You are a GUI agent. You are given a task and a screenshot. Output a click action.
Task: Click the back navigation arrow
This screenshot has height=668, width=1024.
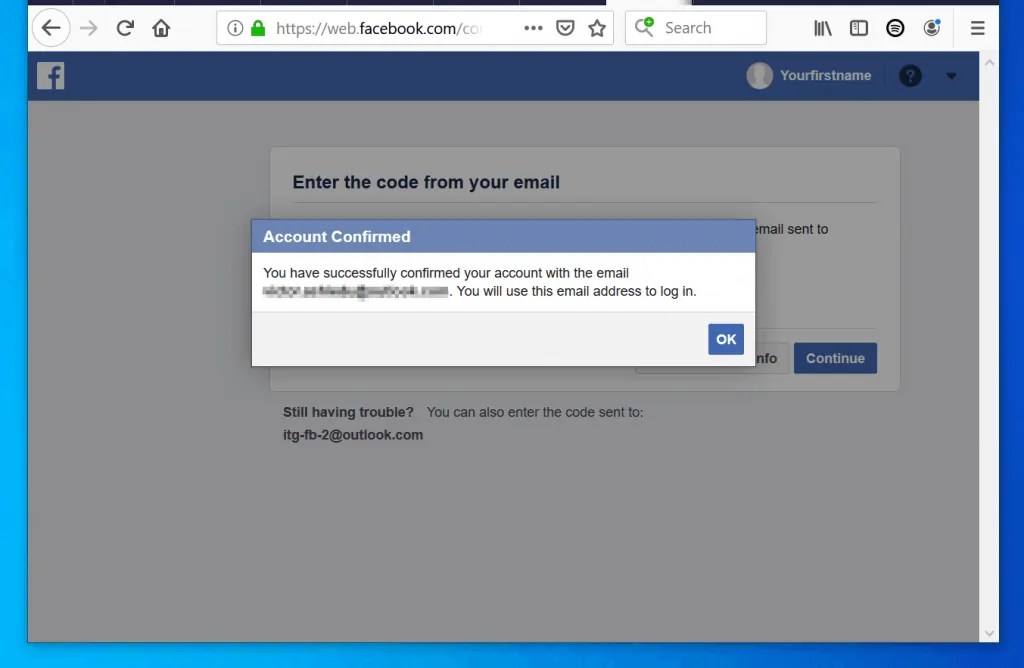coord(51,27)
